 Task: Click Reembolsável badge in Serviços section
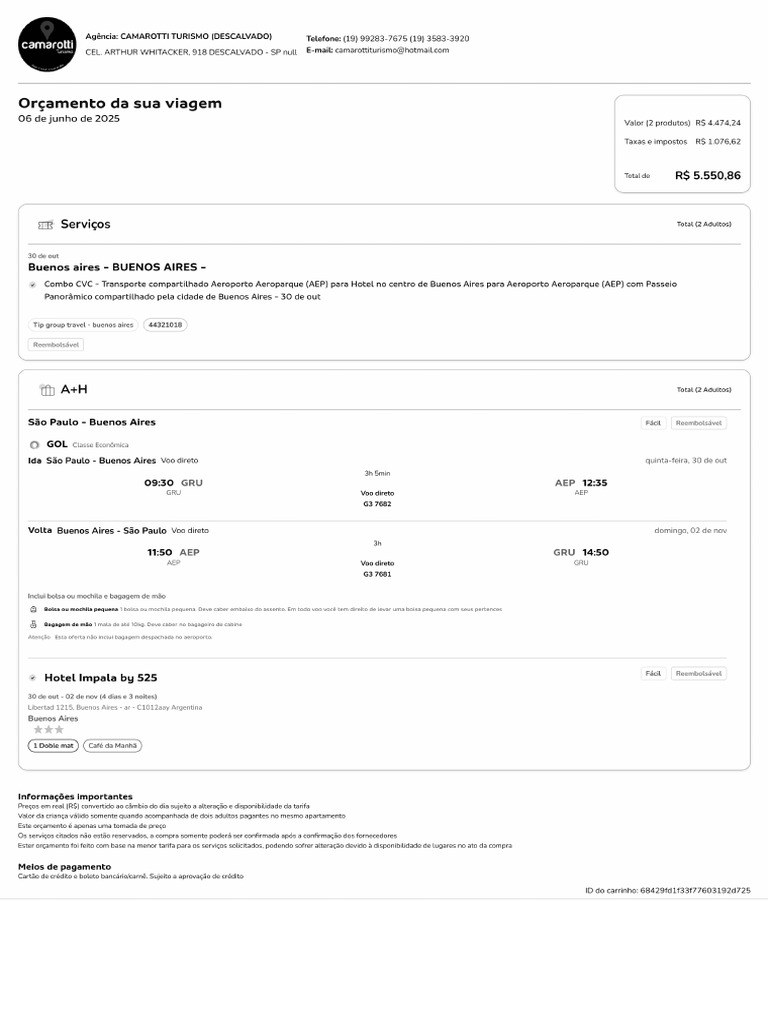point(56,345)
